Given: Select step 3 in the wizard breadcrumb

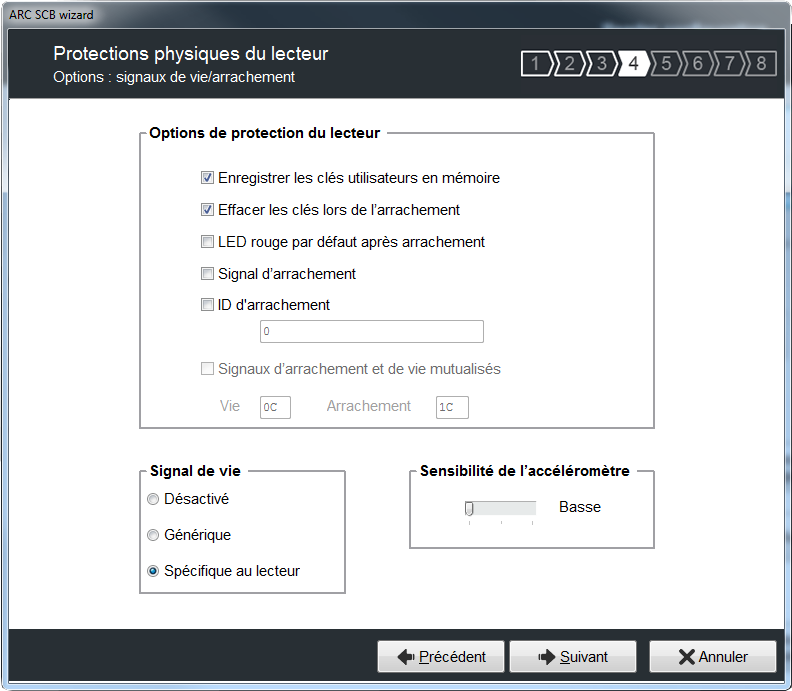Looking at the screenshot, I should coord(601,64).
